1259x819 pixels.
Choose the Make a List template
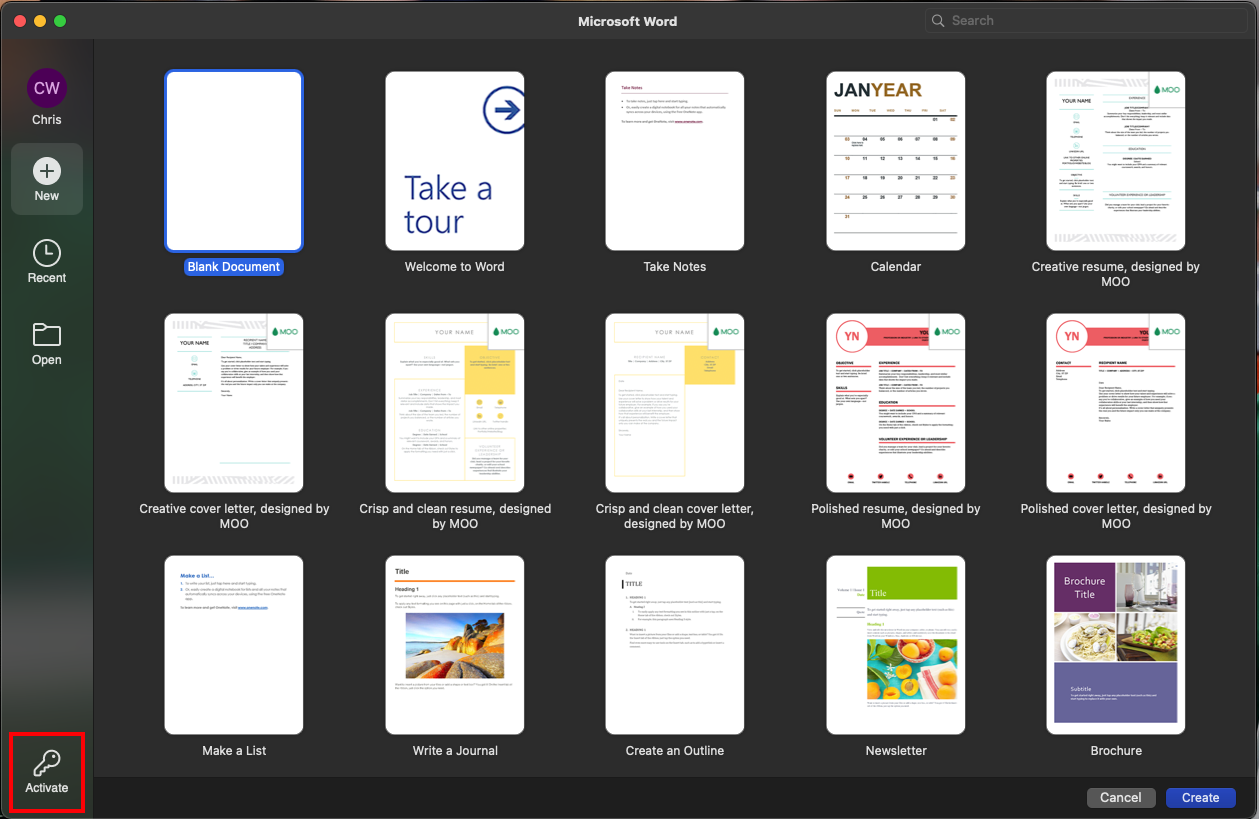pyautogui.click(x=234, y=645)
